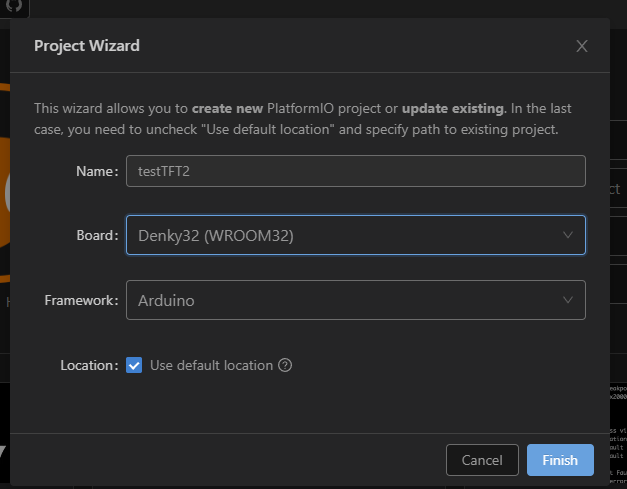Click the Framework dropdown chevron arrow
The image size is (627, 489).
(x=568, y=300)
